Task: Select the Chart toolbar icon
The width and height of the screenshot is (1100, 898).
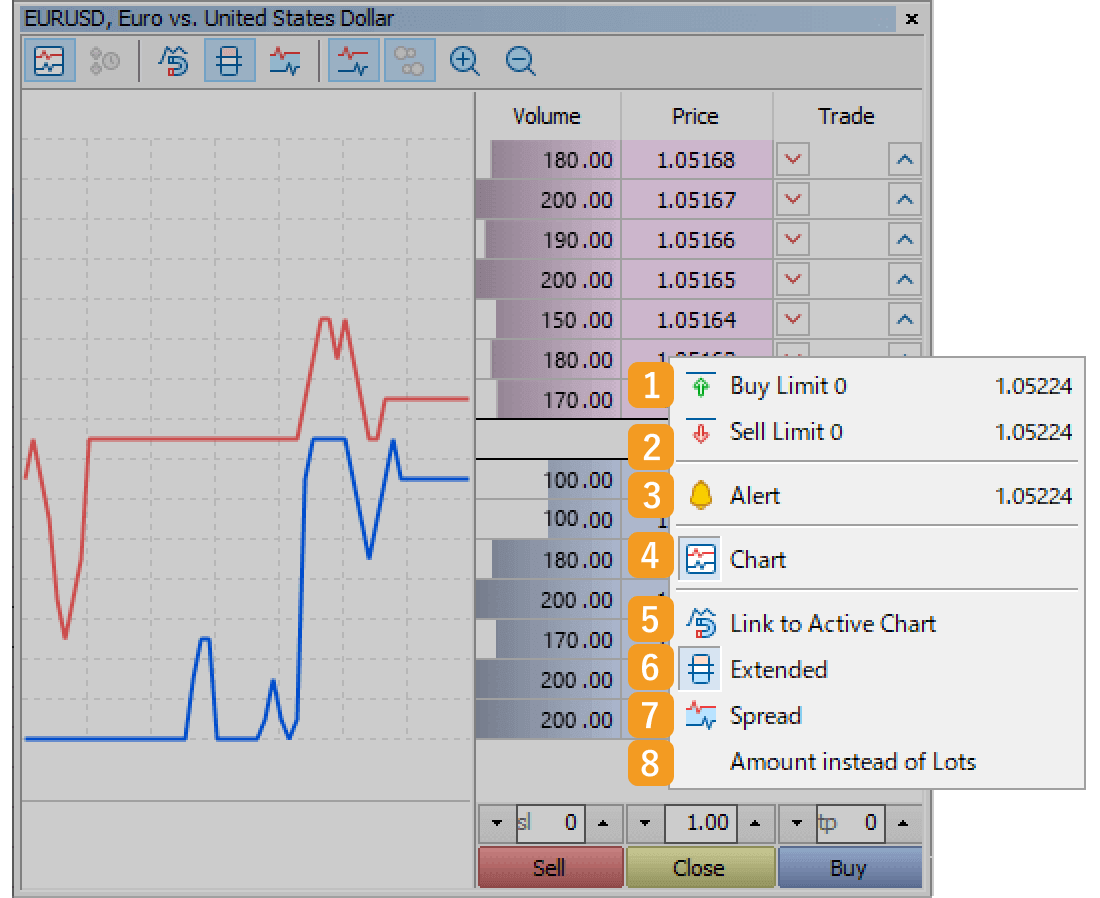Action: tap(49, 60)
